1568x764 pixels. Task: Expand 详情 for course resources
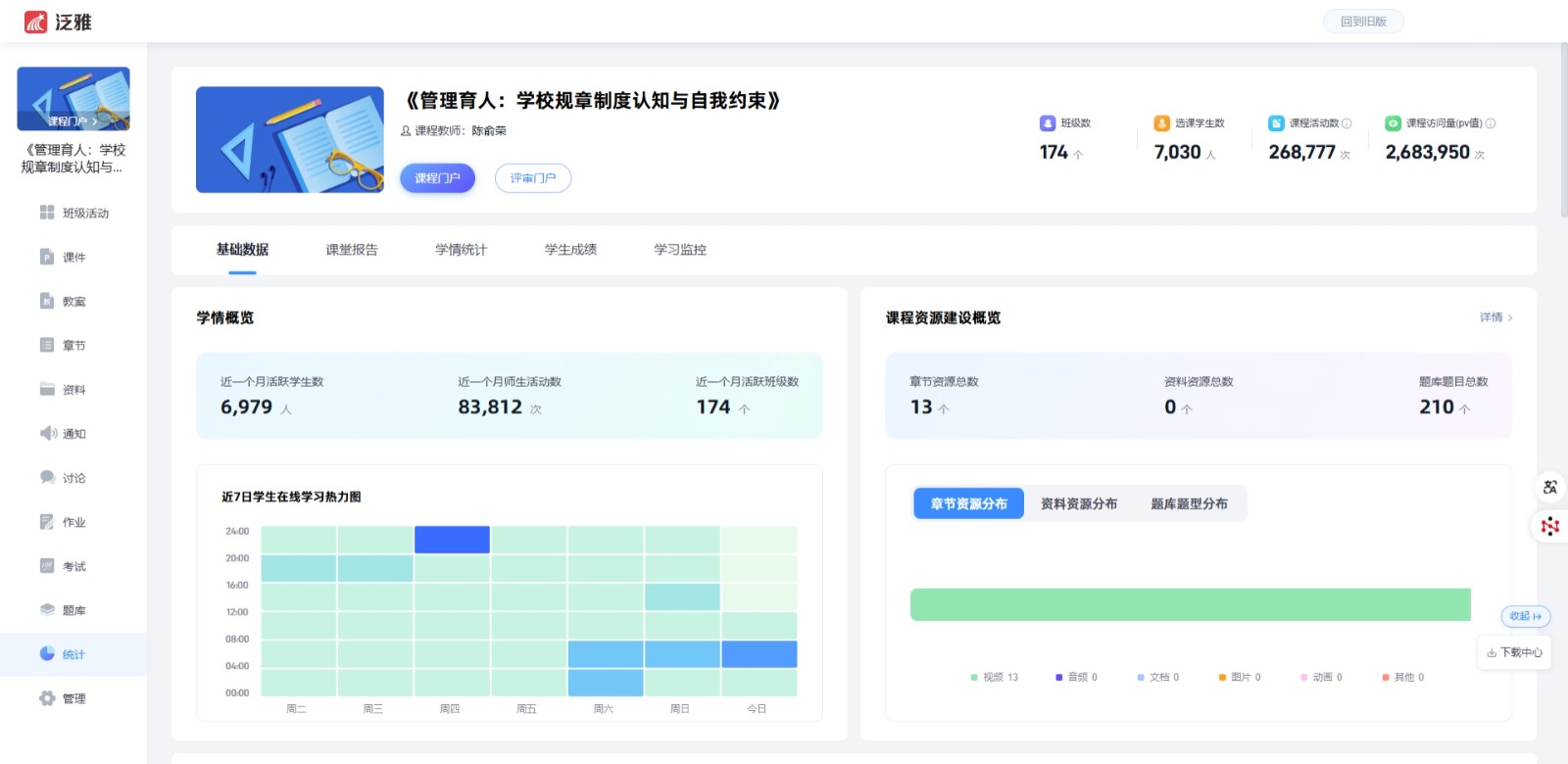click(x=1495, y=317)
